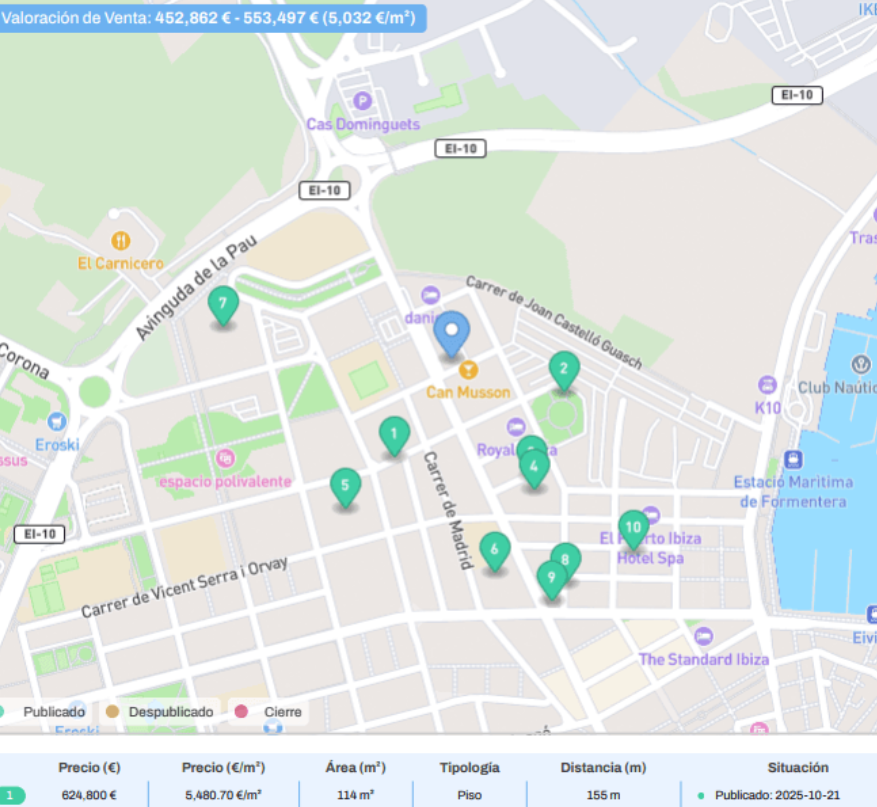
Task: Toggle the Despublicado legend filter
Action: click(x=113, y=712)
